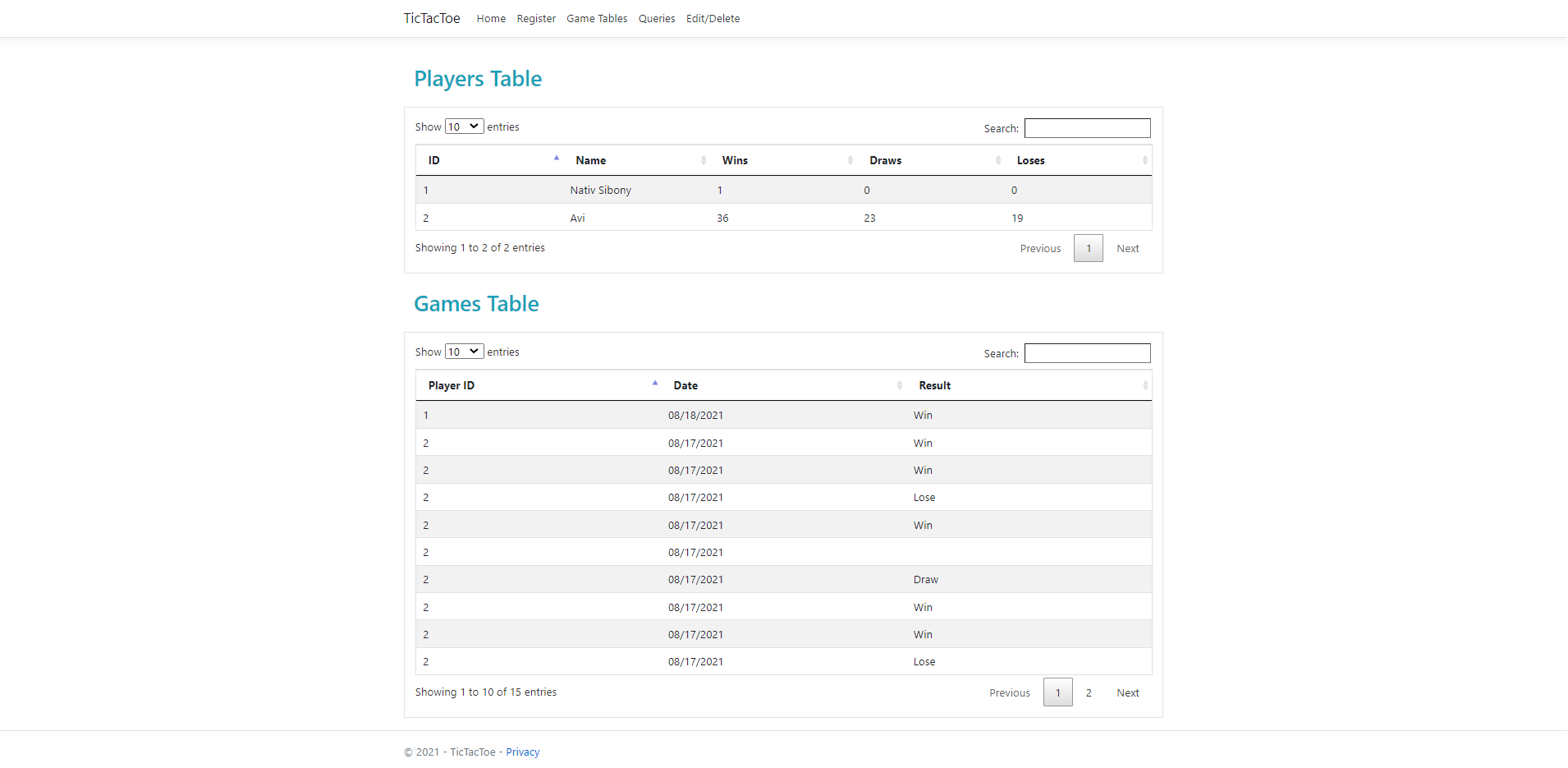Toggle sort direction on the ID column header
The image size is (1568, 768).
(488, 160)
